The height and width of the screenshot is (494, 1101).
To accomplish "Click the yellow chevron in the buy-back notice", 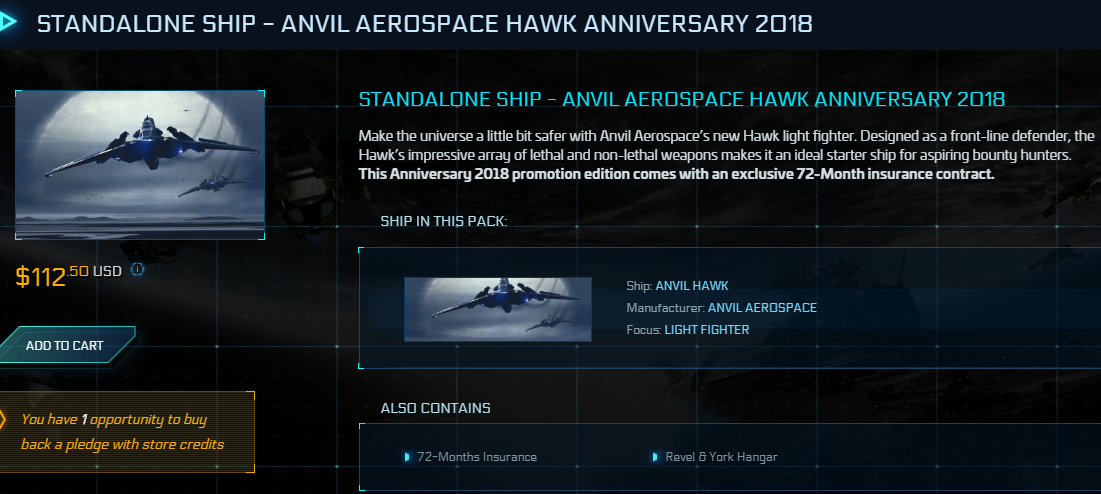I will click(x=5, y=419).
